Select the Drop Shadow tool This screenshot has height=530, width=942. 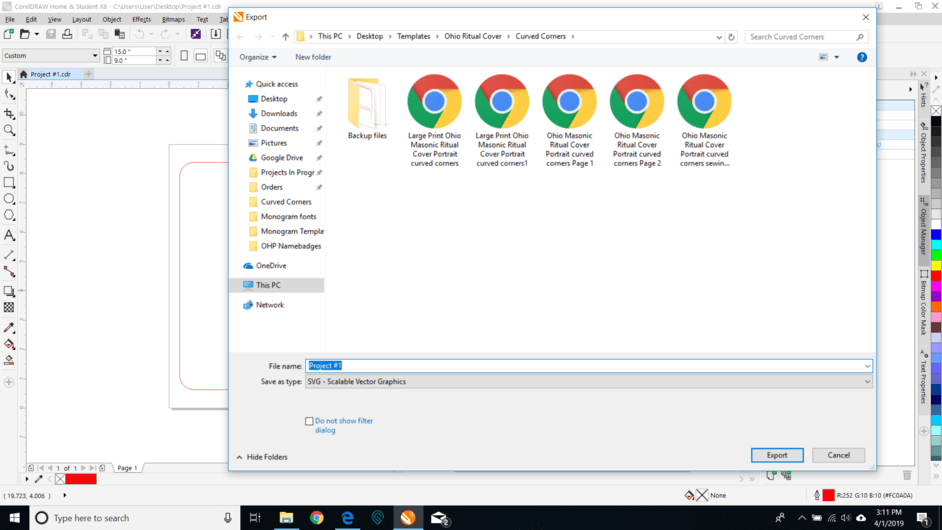tap(9, 291)
